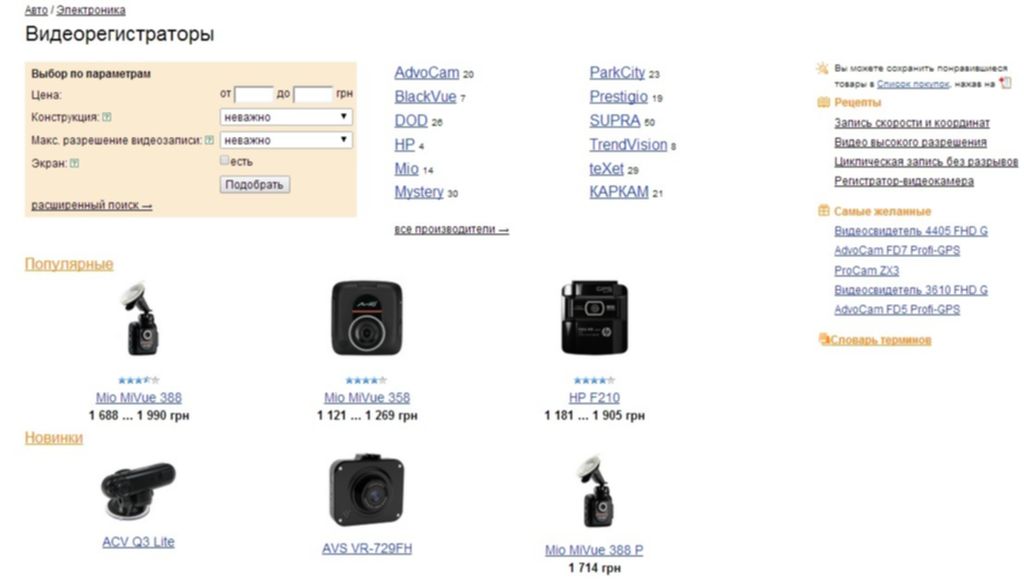Expand Макс. разрешение видеозаписи dropdown
The image size is (1024, 586).
286,140
